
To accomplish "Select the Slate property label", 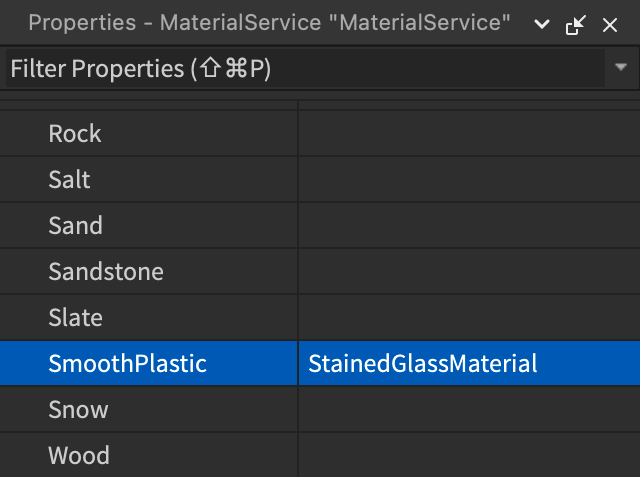I will 76,318.
